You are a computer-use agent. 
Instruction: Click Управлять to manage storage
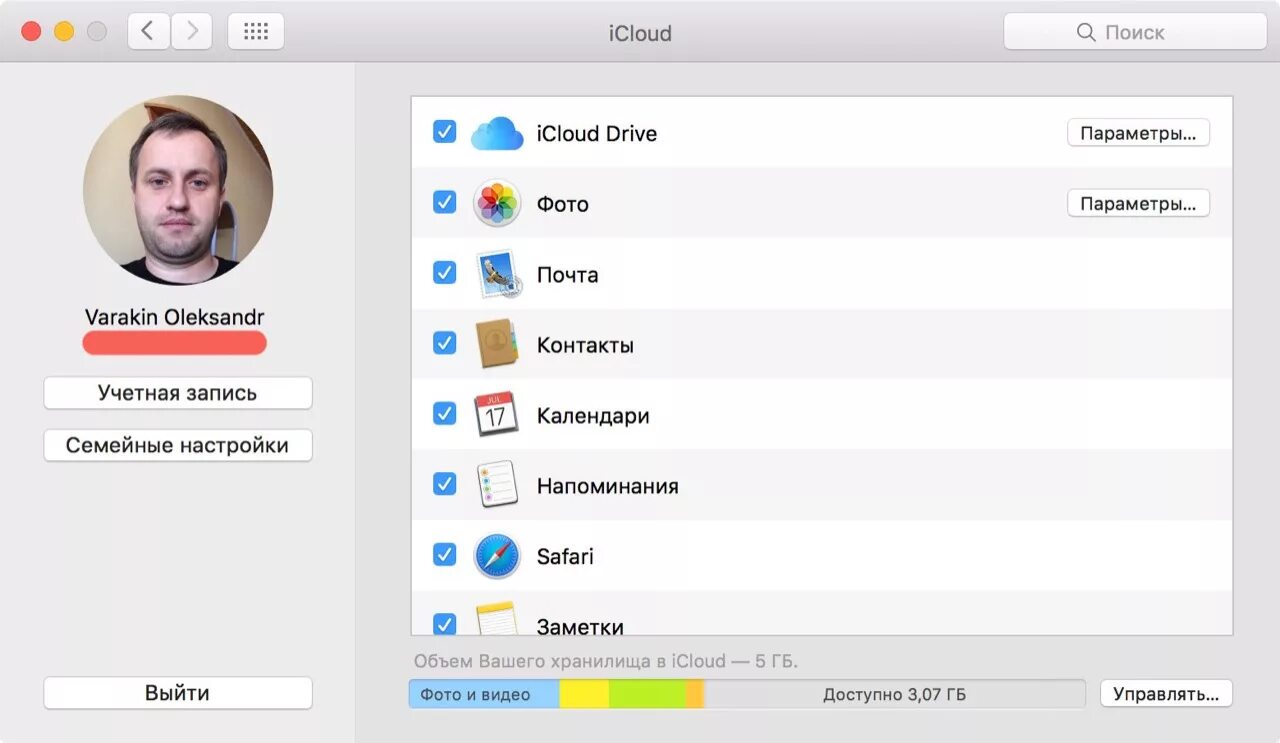pyautogui.click(x=1166, y=694)
